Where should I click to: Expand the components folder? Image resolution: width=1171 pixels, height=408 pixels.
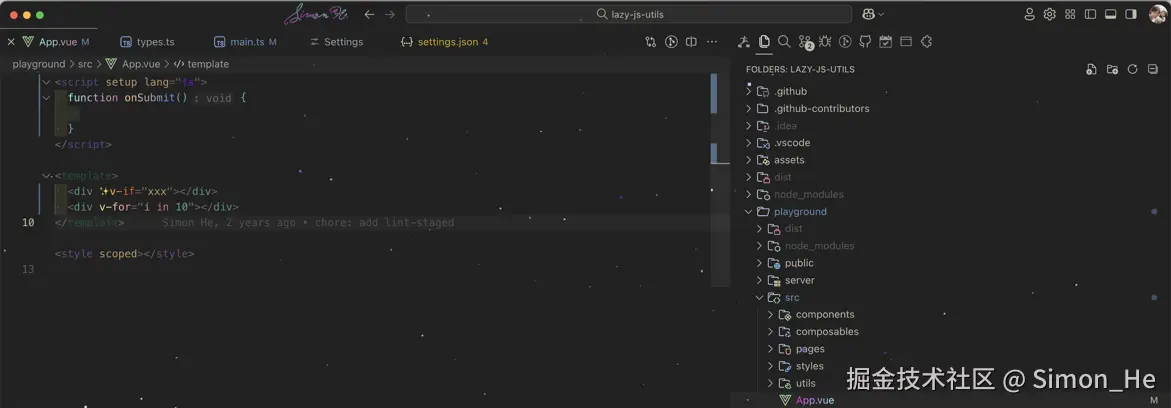pyautogui.click(x=824, y=315)
